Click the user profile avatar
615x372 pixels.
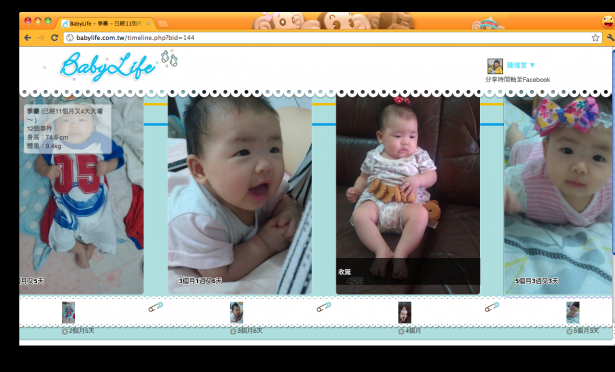click(x=495, y=66)
